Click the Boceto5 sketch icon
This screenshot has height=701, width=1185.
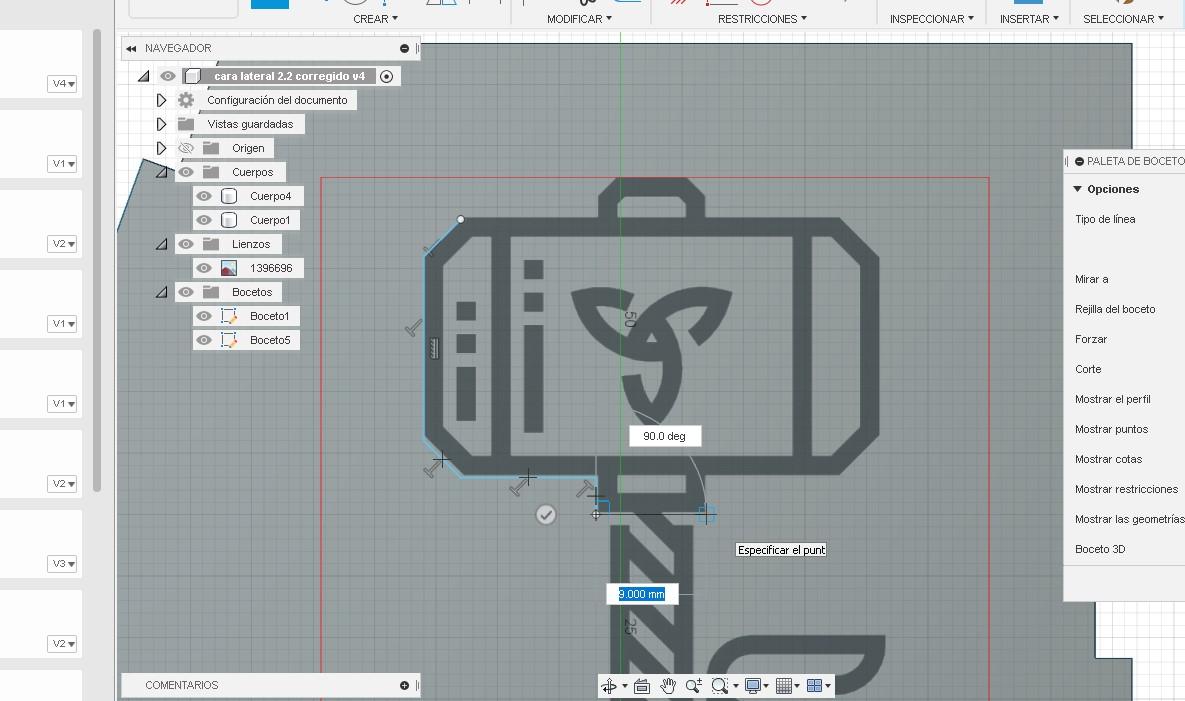(229, 340)
